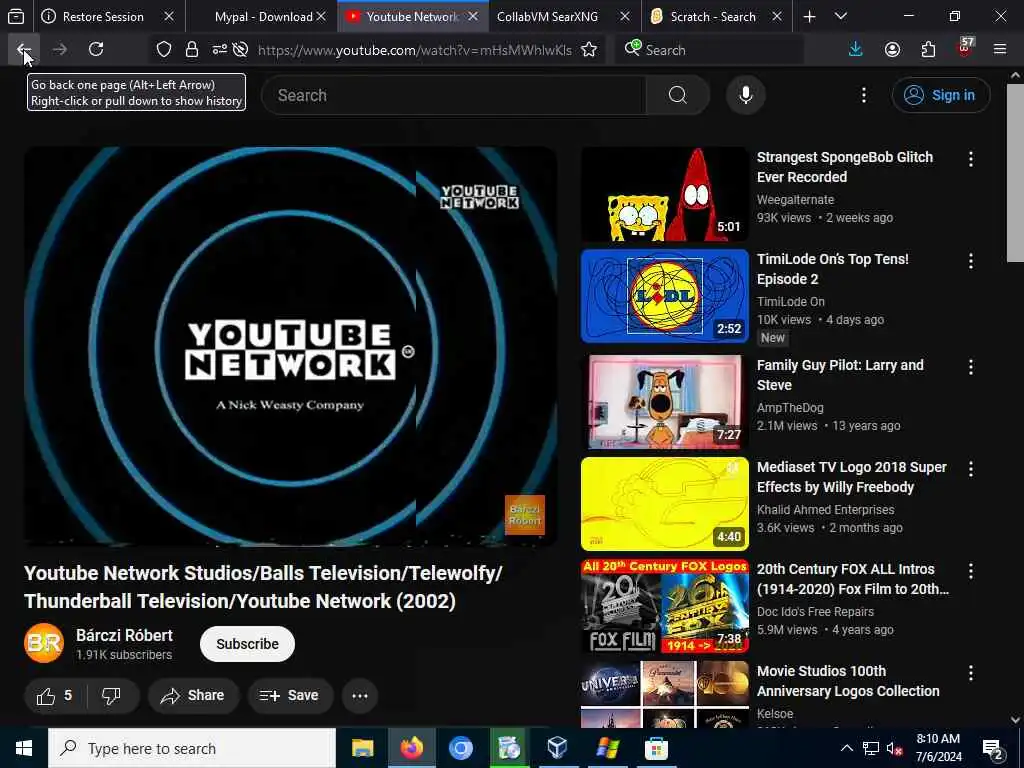Click the muted volume tray icon
The width and height of the screenshot is (1024, 768).
point(894,748)
